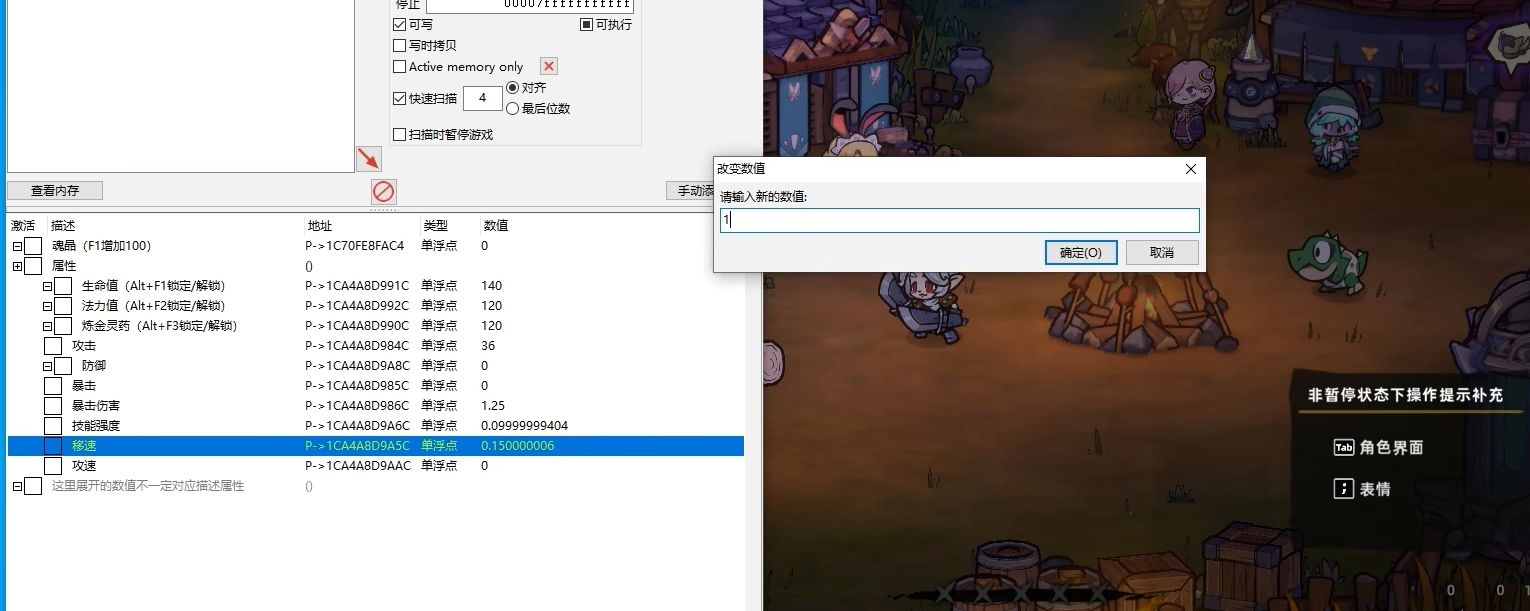Click the 停止 address input field

530,4
